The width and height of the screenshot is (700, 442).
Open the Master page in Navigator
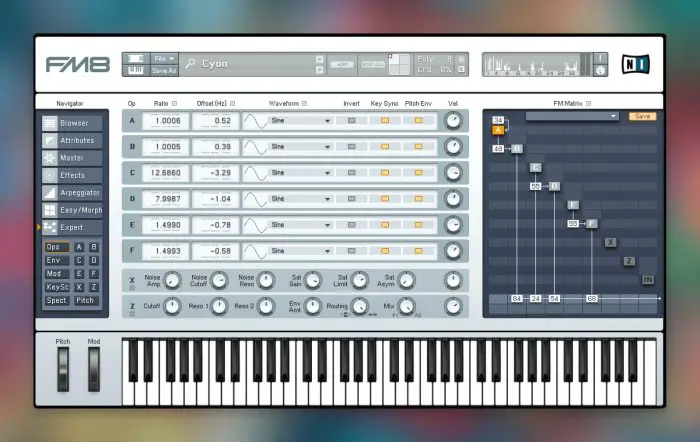point(72,158)
